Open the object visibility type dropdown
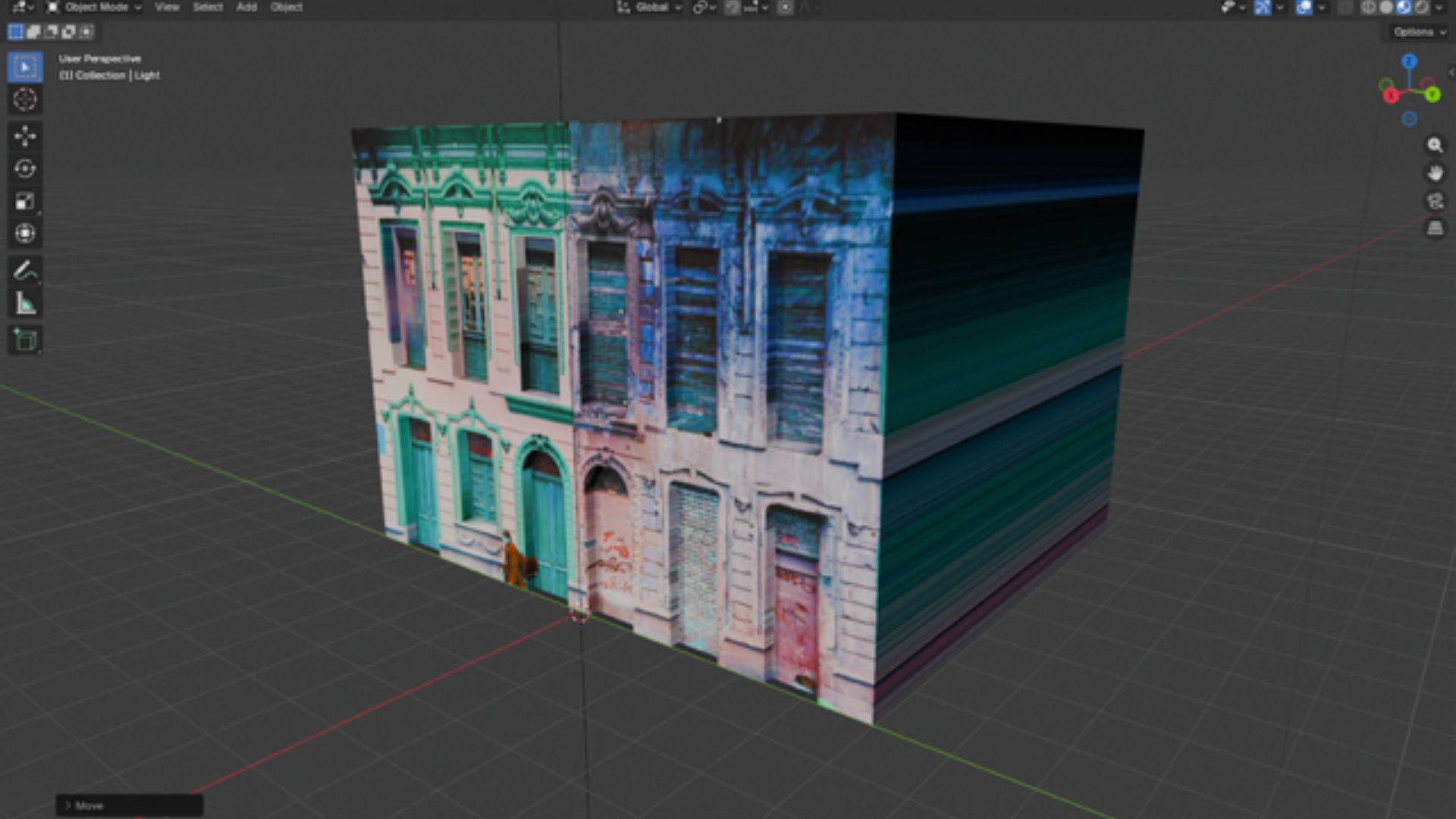Viewport: 1456px width, 819px height. [1233, 8]
